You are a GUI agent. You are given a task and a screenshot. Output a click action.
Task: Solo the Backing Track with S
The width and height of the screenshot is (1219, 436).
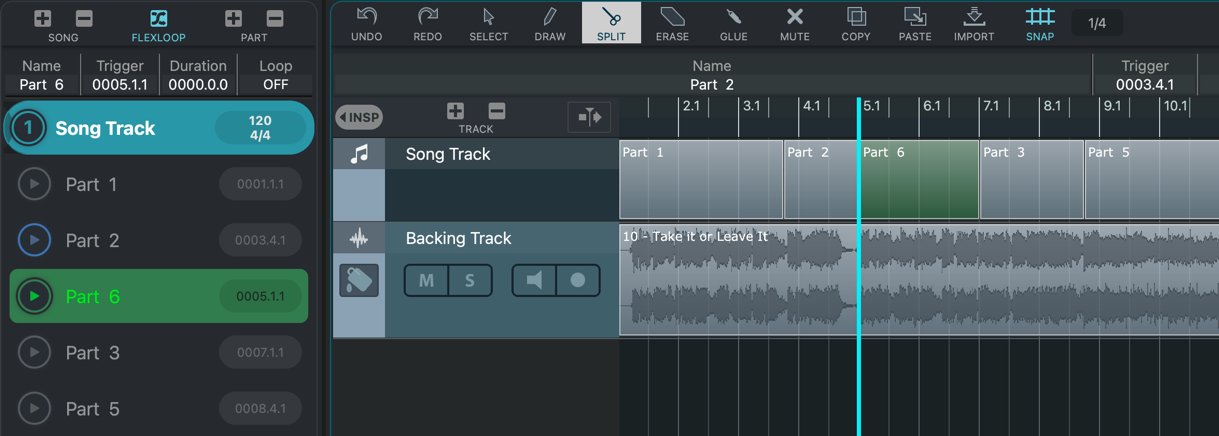tap(470, 281)
